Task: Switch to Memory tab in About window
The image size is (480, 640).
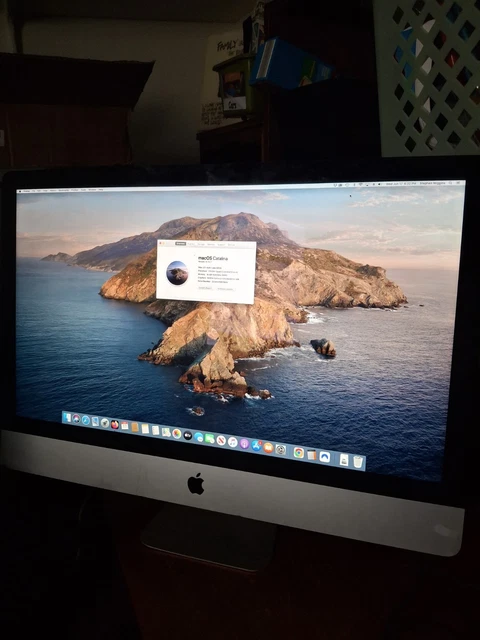Action: (x=211, y=244)
